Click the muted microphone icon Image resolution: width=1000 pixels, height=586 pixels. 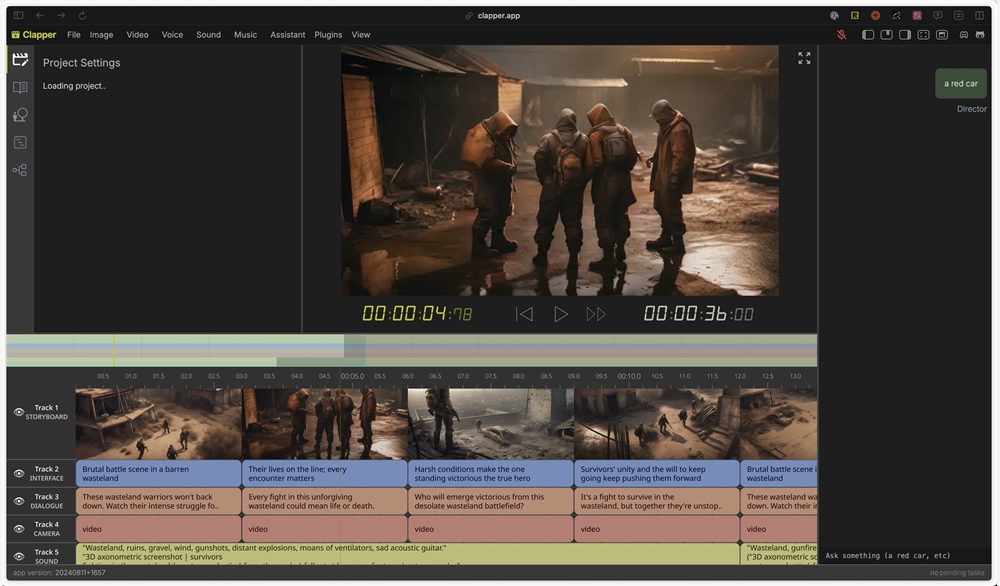[841, 35]
